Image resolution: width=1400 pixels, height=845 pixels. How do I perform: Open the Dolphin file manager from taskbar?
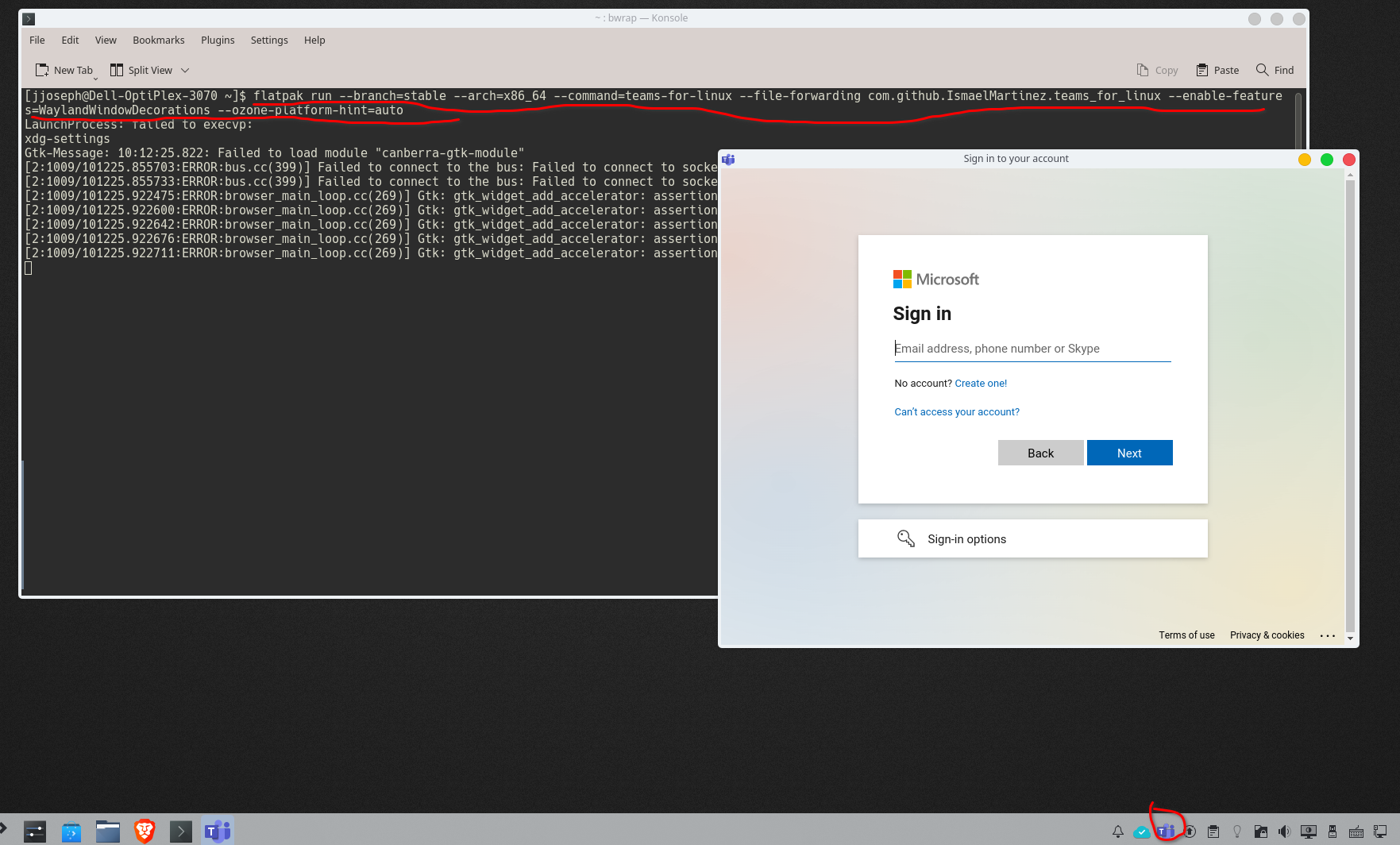107,831
